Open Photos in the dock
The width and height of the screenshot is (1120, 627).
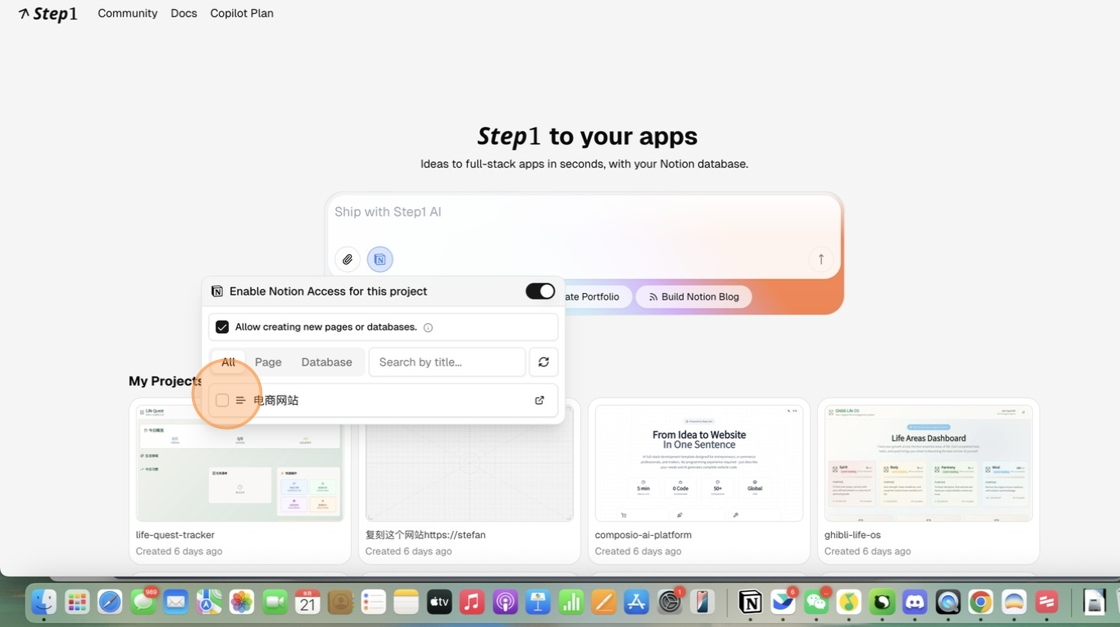241,602
